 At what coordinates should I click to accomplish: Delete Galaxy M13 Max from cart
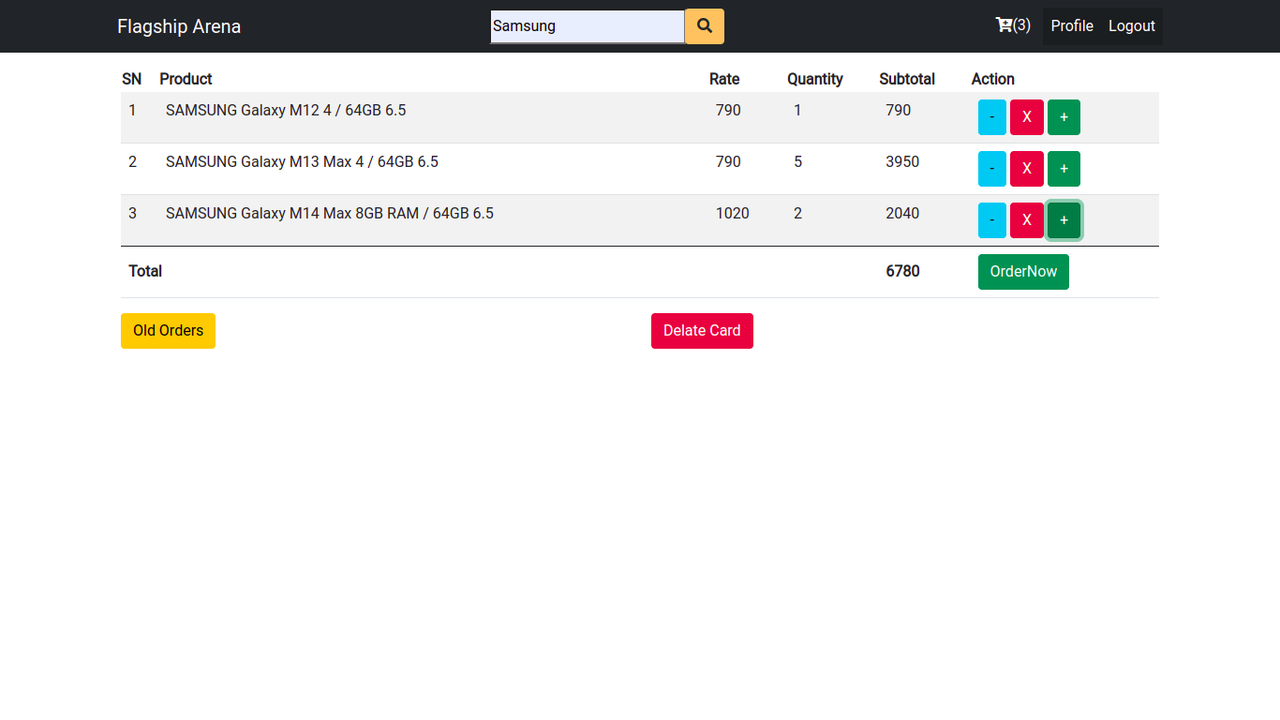point(1026,168)
